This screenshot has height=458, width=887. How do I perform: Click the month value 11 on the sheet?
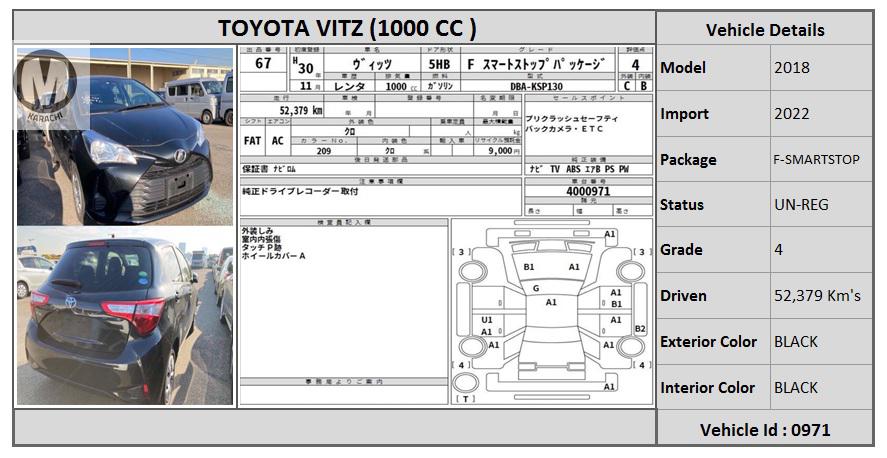306,86
